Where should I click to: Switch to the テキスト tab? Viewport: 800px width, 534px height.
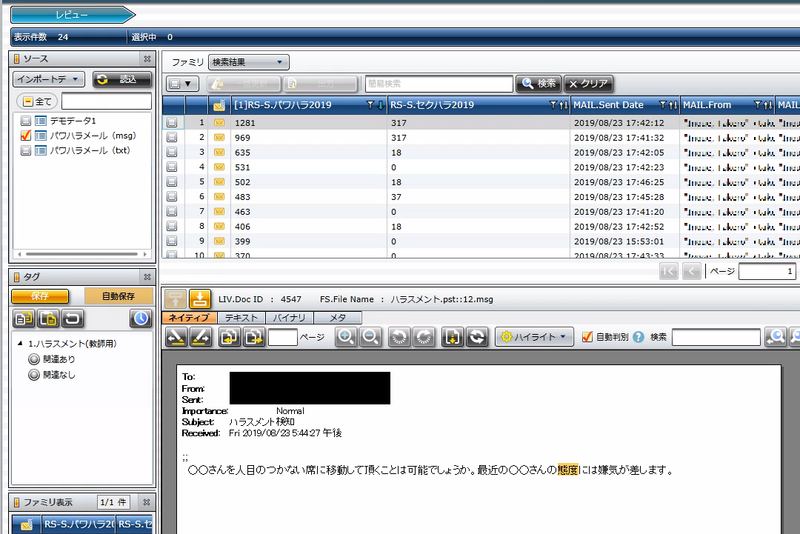[241, 318]
